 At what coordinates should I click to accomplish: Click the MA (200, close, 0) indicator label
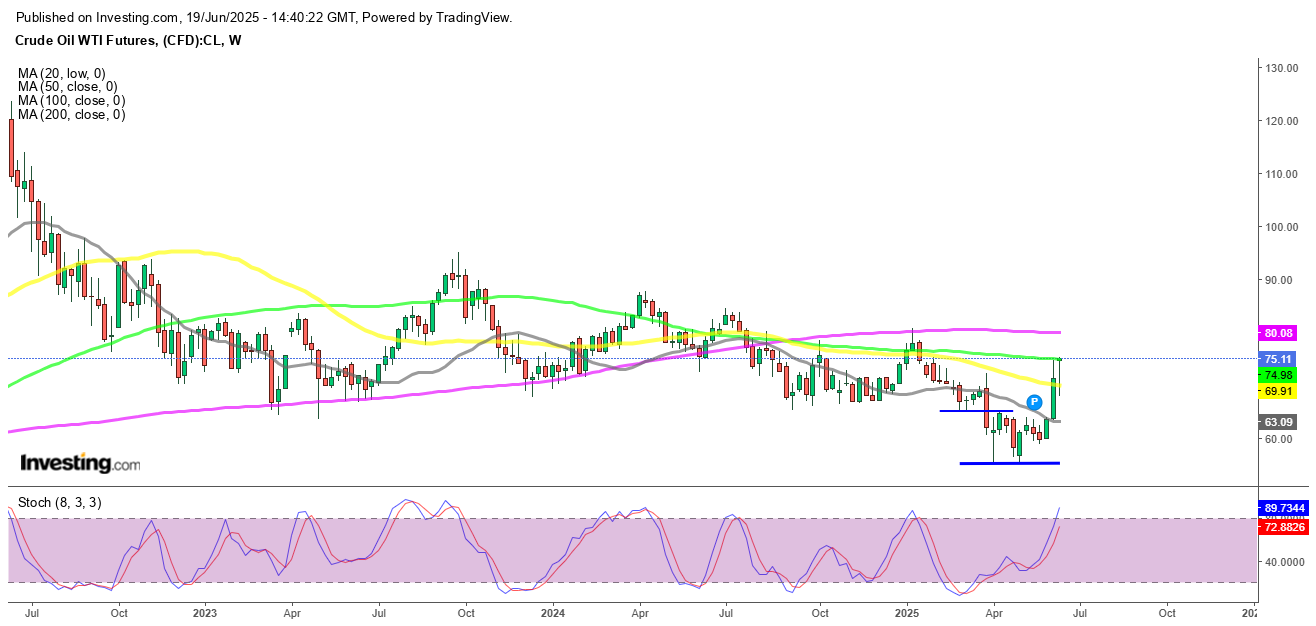(x=71, y=115)
